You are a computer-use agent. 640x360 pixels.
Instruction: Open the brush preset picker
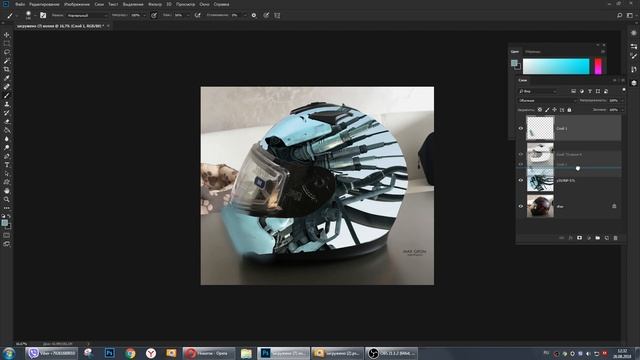pos(30,16)
